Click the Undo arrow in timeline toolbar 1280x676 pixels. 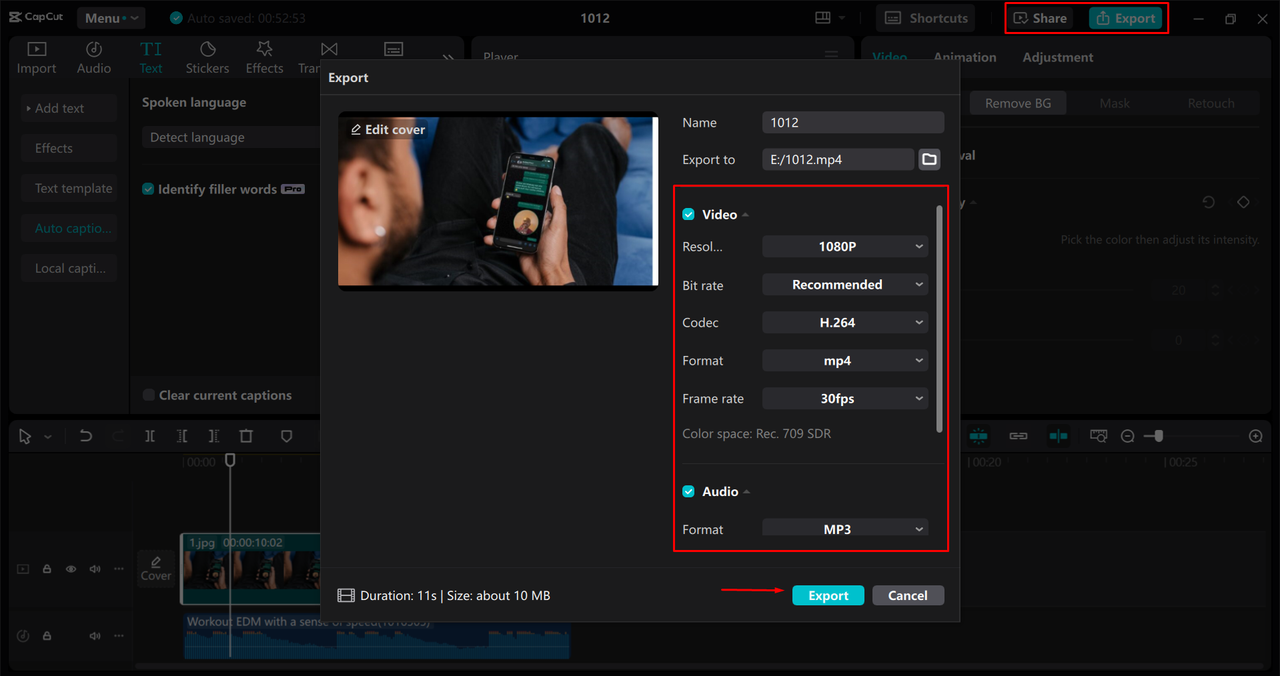86,436
